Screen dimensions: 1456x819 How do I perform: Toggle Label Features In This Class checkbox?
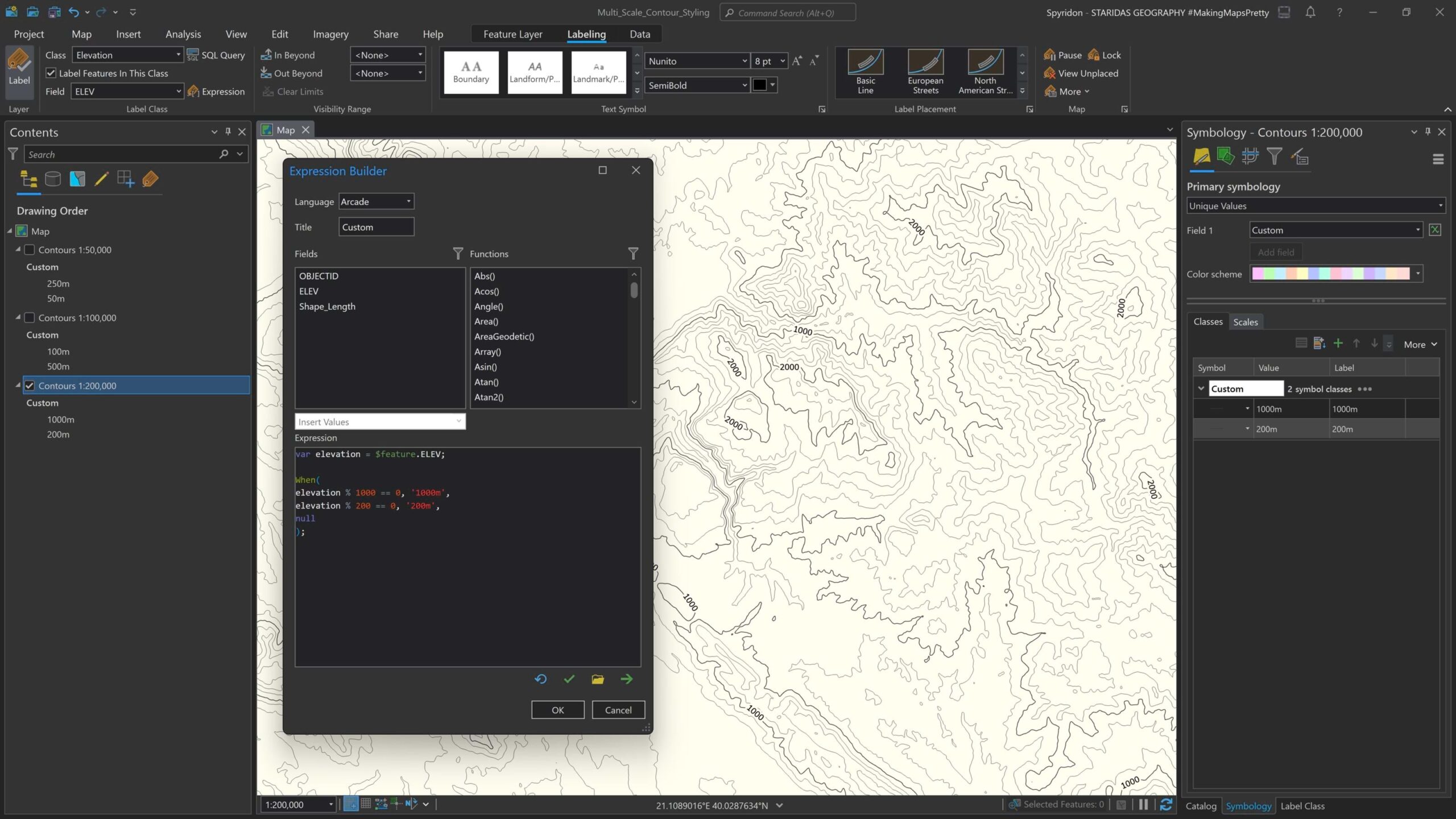[51, 73]
